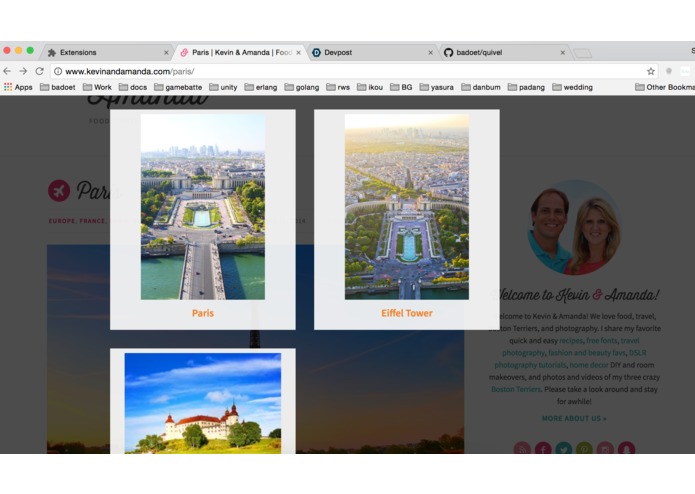The height and width of the screenshot is (494, 695).
Task: Click the pink airplane travel icon
Action: tap(59, 191)
